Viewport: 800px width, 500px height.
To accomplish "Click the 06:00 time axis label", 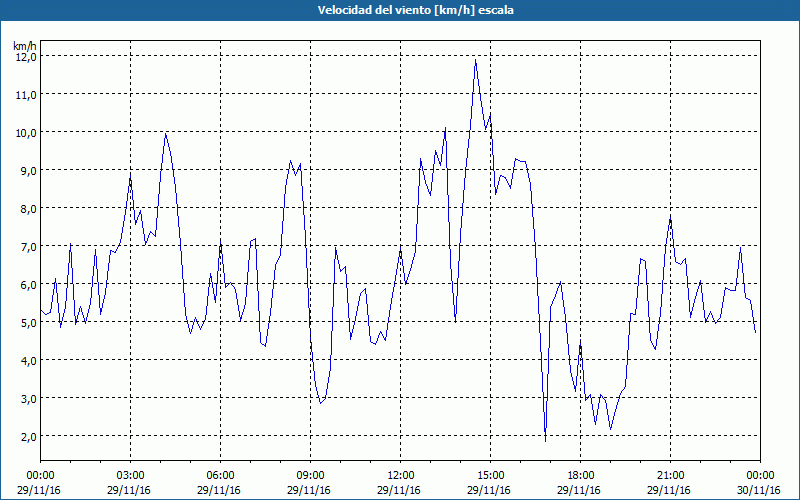I will click(x=220, y=476).
